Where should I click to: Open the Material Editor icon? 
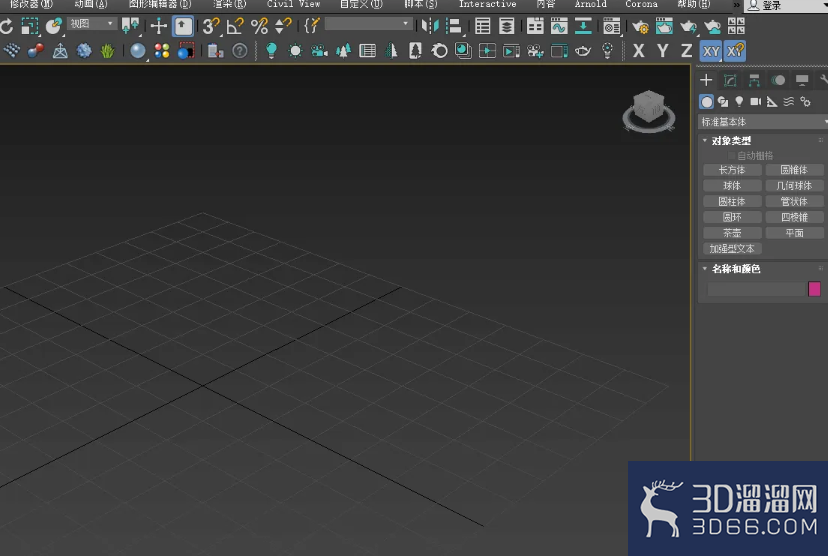pyautogui.click(x=611, y=26)
